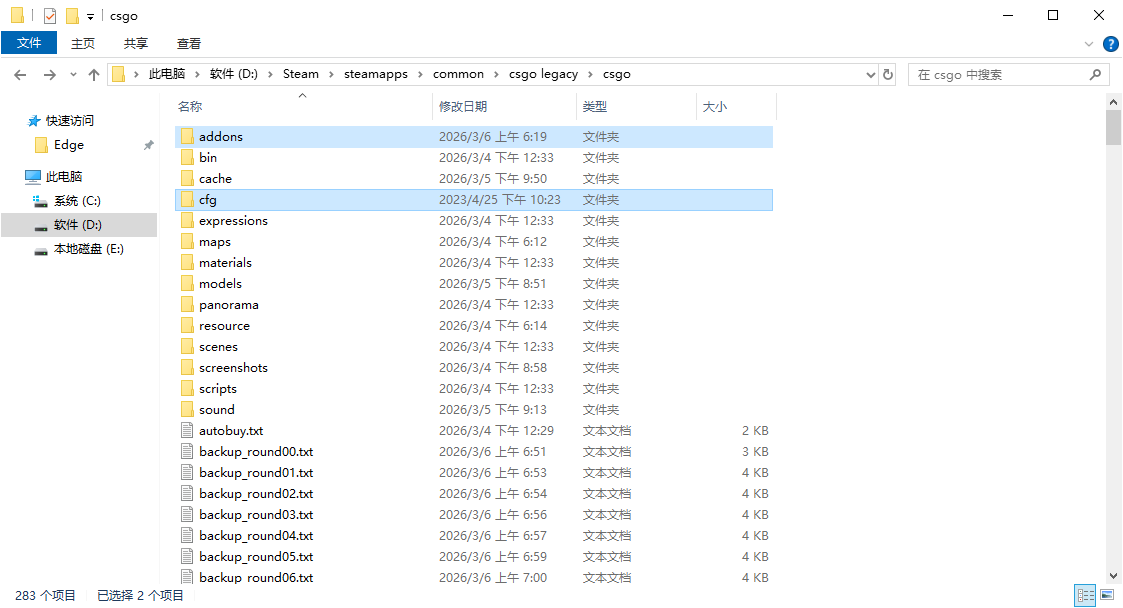Select the backup_round00.txt file name
Image resolution: width=1123 pixels, height=608 pixels.
tap(256, 452)
